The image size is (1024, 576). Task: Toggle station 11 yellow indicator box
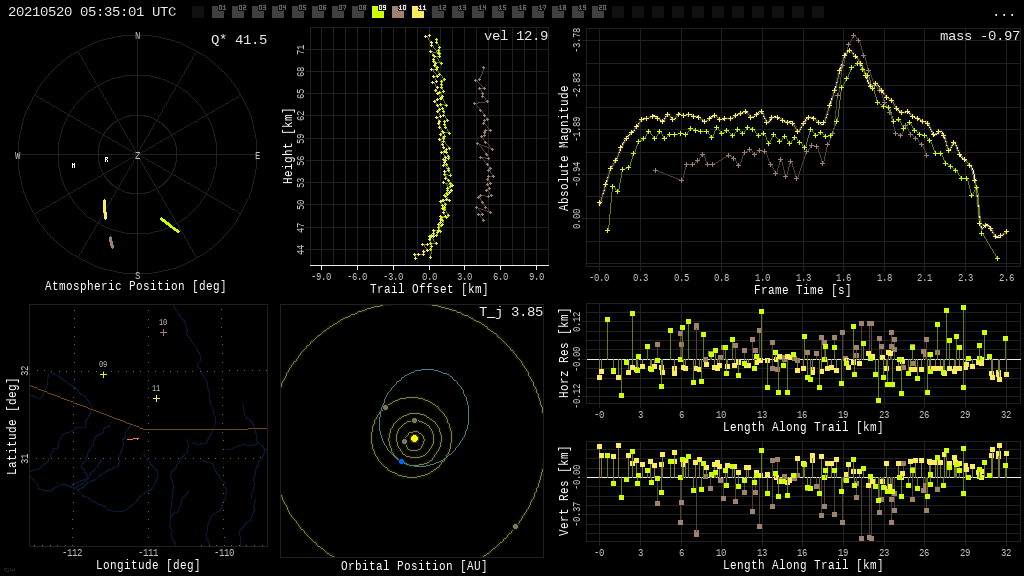(x=418, y=12)
